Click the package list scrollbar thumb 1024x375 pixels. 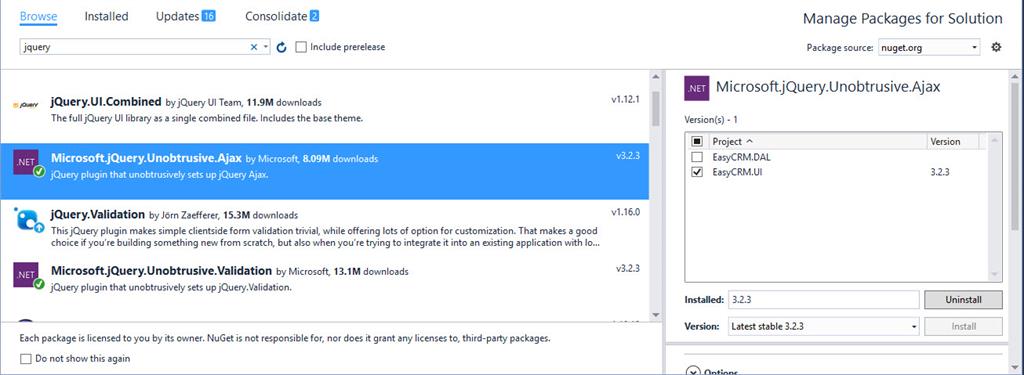(x=656, y=108)
